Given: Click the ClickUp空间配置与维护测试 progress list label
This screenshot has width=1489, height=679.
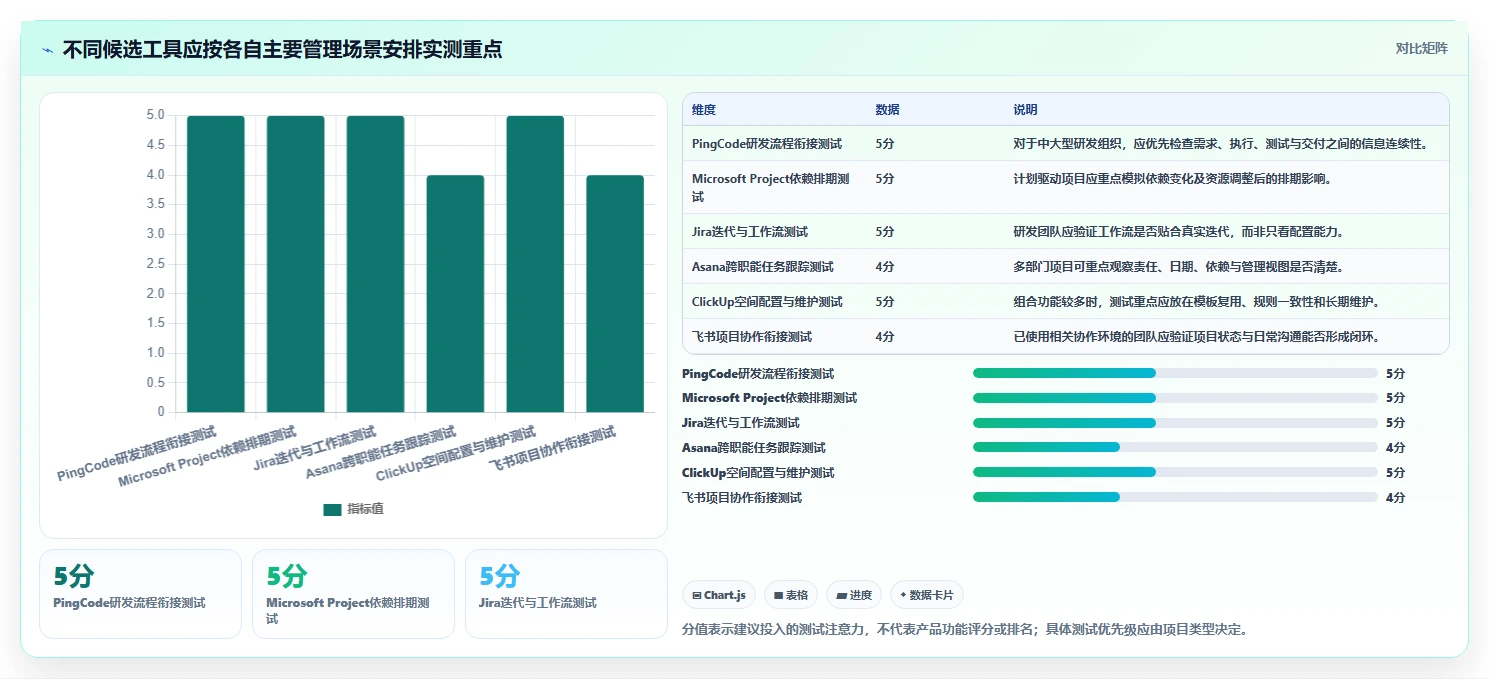Looking at the screenshot, I should click(758, 472).
